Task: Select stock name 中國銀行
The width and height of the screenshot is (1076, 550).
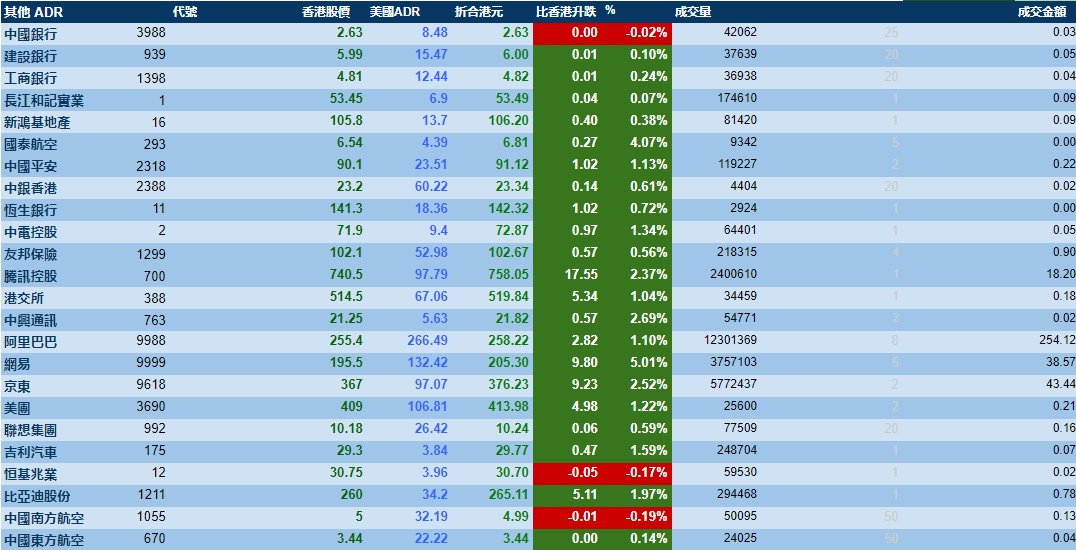Action: tap(30, 34)
